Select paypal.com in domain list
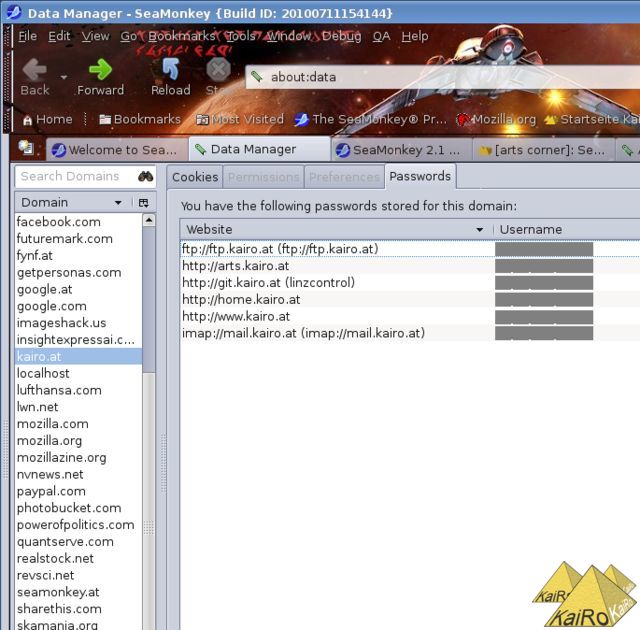The height and width of the screenshot is (630, 640). 79,491
